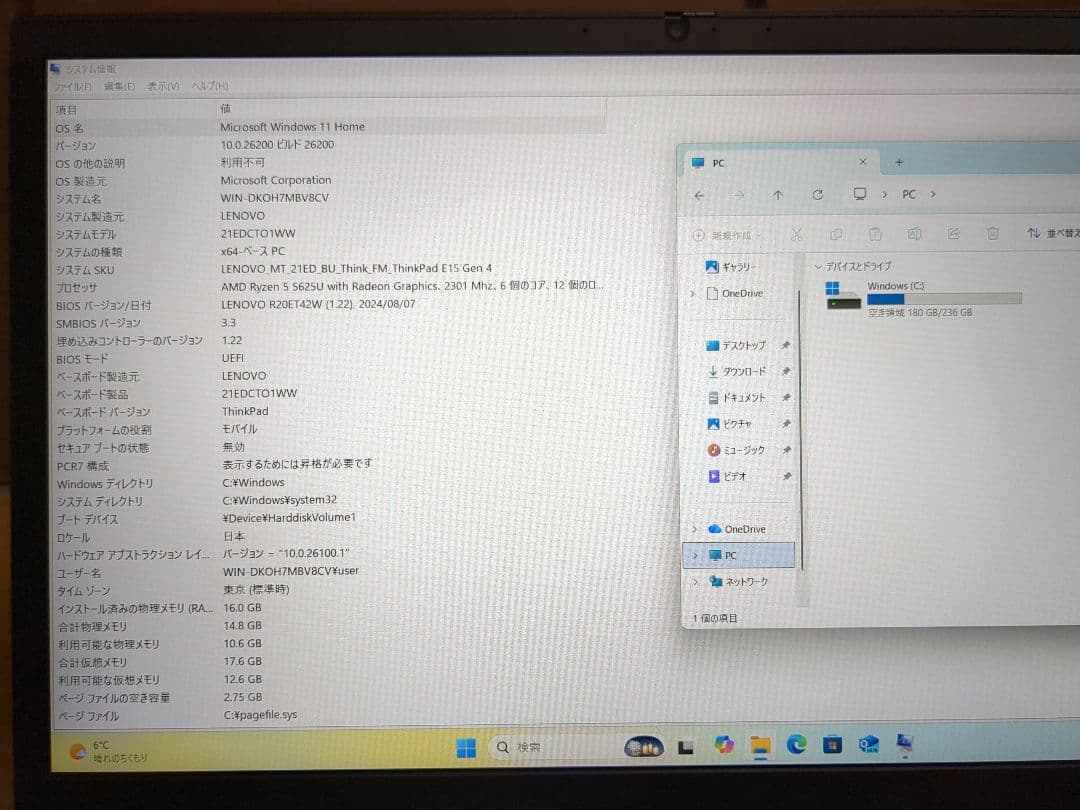Add a new tab in File Explorer
This screenshot has height=810, width=1080.
point(899,163)
